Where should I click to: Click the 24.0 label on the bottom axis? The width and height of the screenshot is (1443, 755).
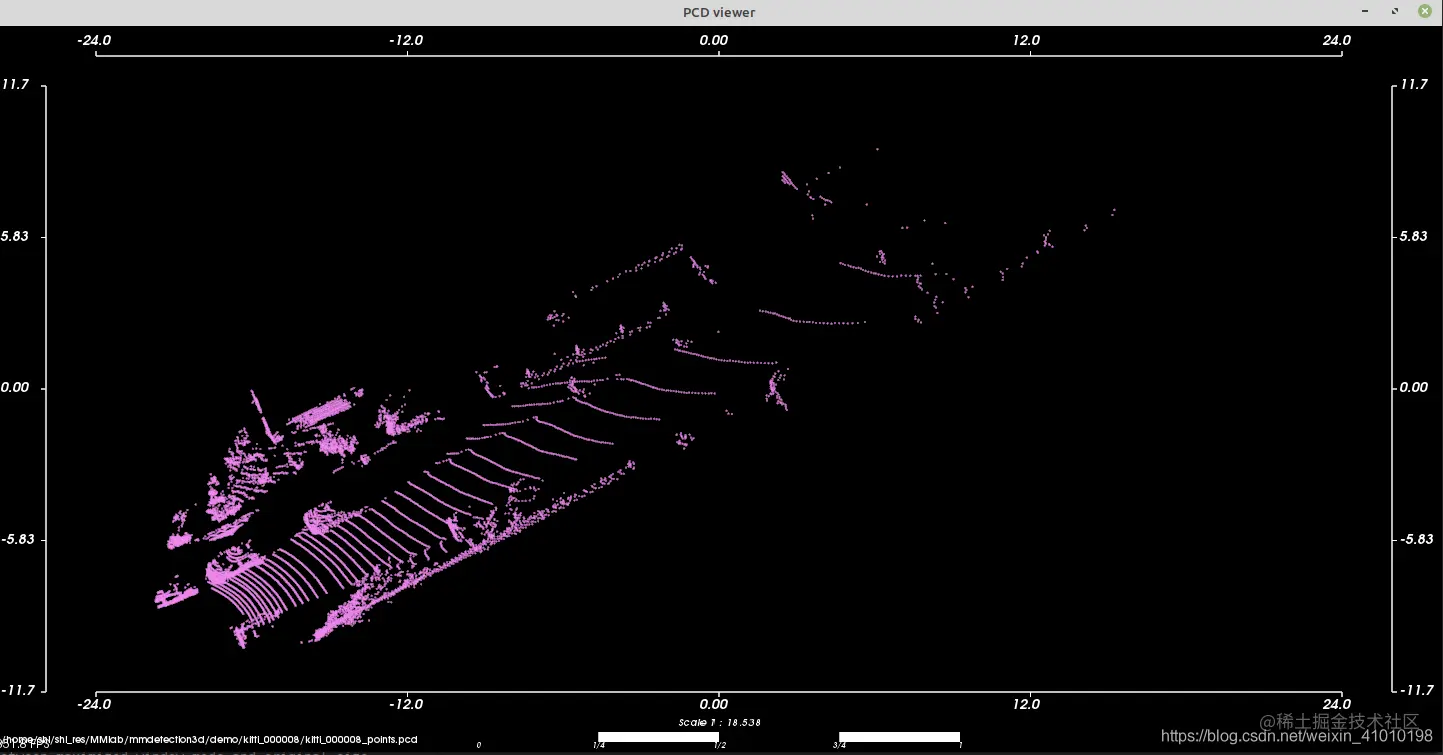point(1337,703)
